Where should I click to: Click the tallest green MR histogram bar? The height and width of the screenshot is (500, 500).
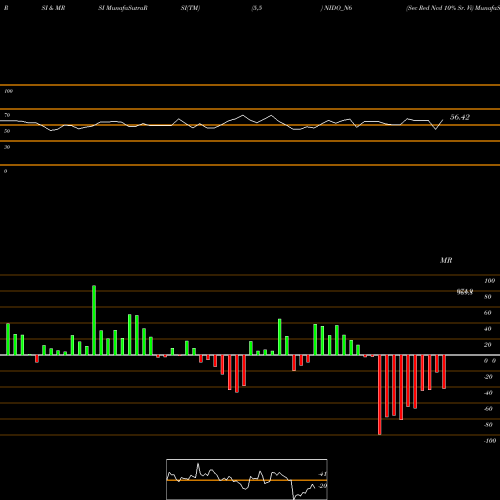click(94, 320)
